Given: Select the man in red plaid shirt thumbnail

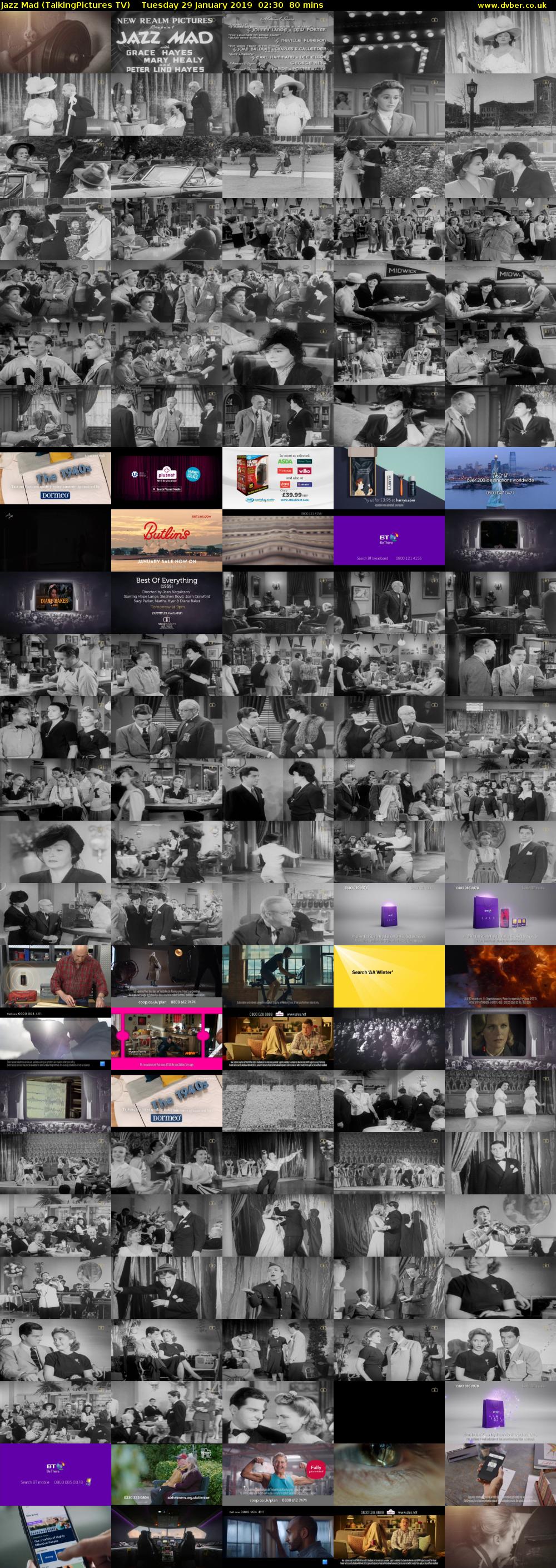Looking at the screenshot, I should tap(56, 976).
